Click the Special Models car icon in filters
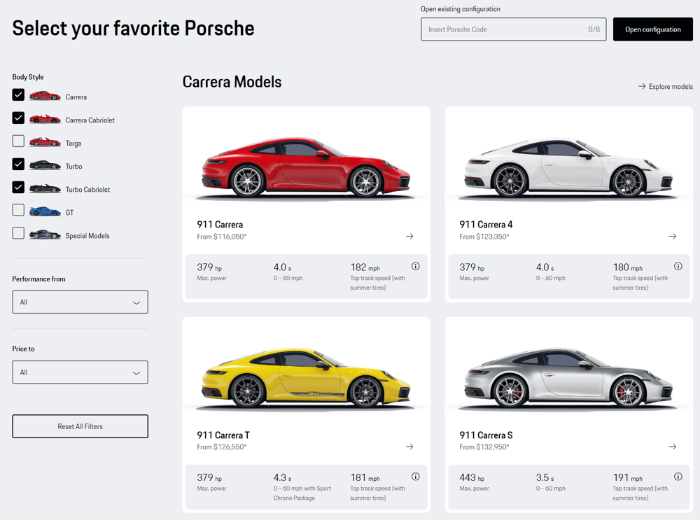Screen dimensions: 700x520 (45, 234)
